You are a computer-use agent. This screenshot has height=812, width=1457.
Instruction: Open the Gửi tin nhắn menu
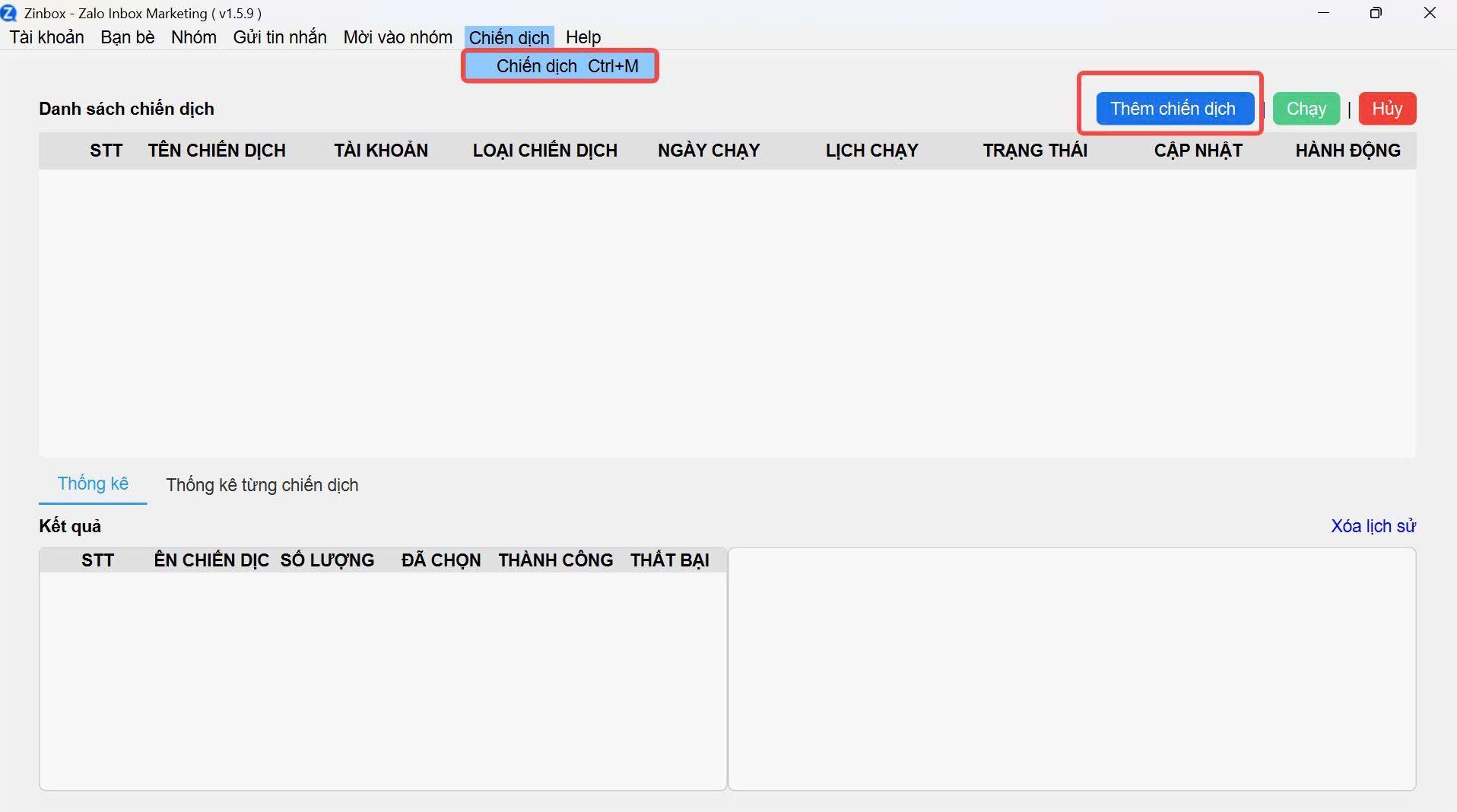coord(279,37)
